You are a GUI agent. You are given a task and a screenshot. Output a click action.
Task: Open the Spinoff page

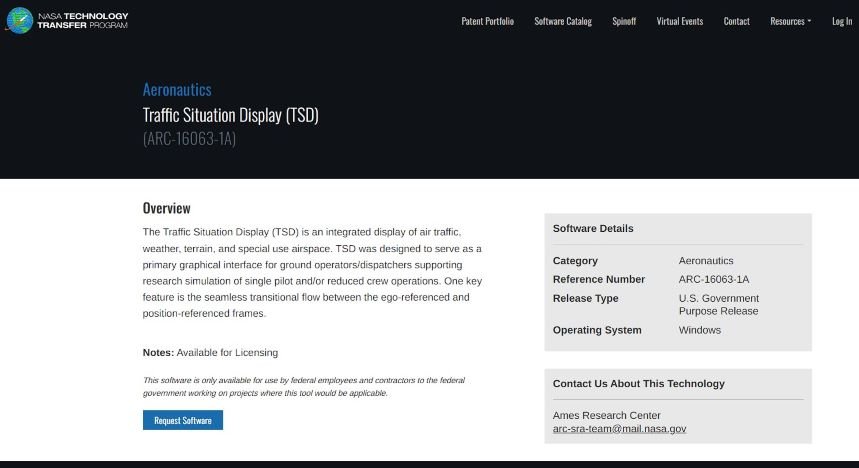pyautogui.click(x=624, y=21)
